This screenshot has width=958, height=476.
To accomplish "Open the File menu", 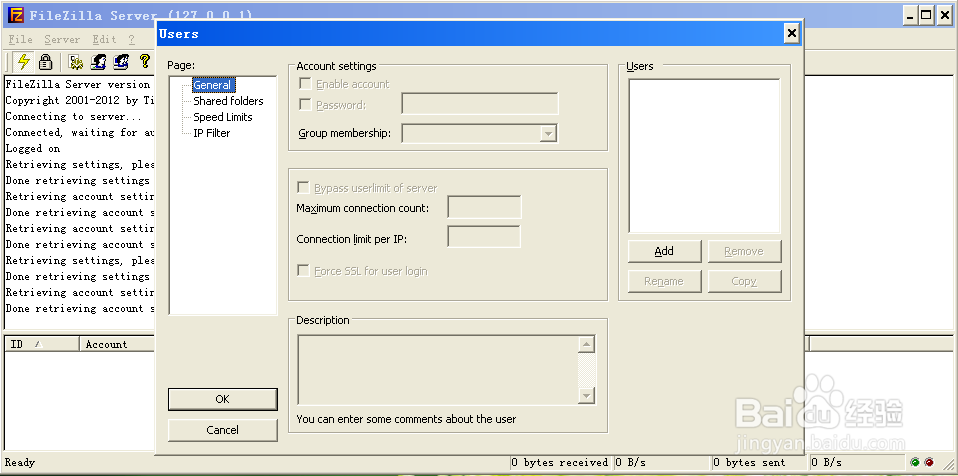I will click(x=20, y=39).
